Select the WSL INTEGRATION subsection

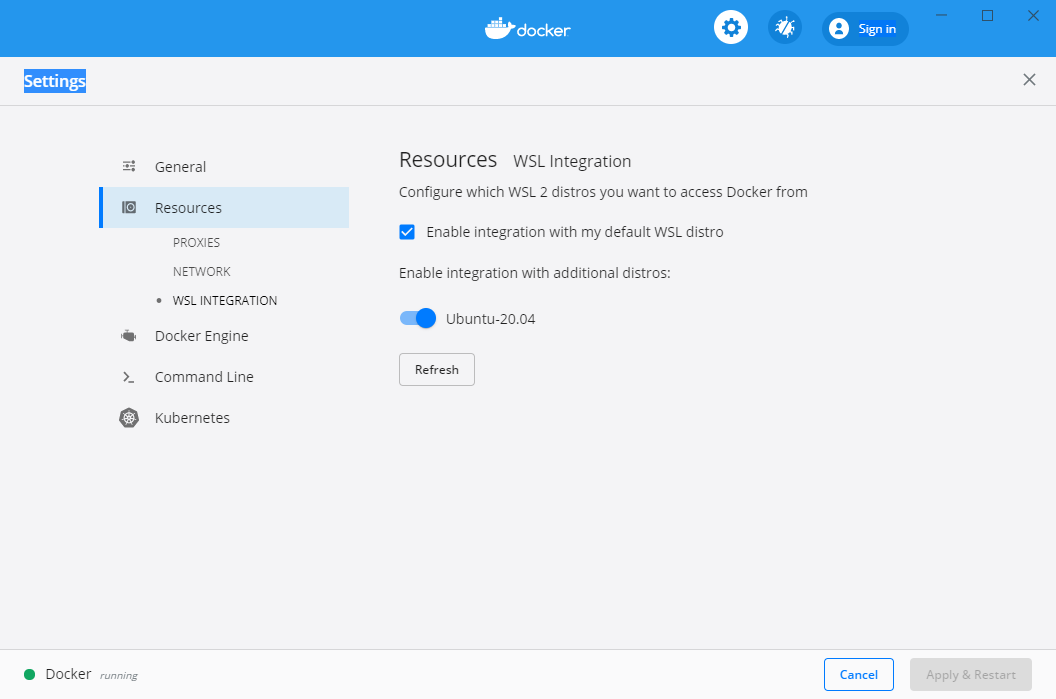click(x=224, y=300)
